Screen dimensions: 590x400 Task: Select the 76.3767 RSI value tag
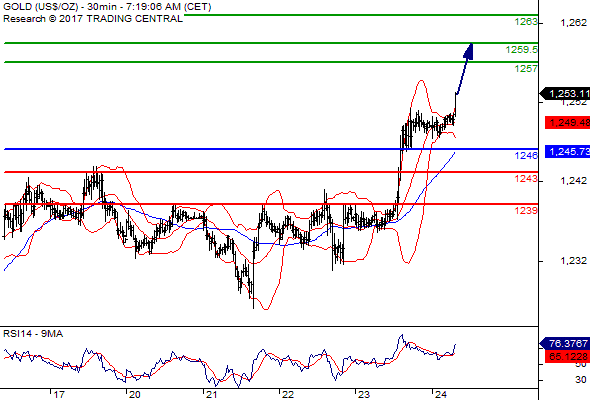[565, 343]
